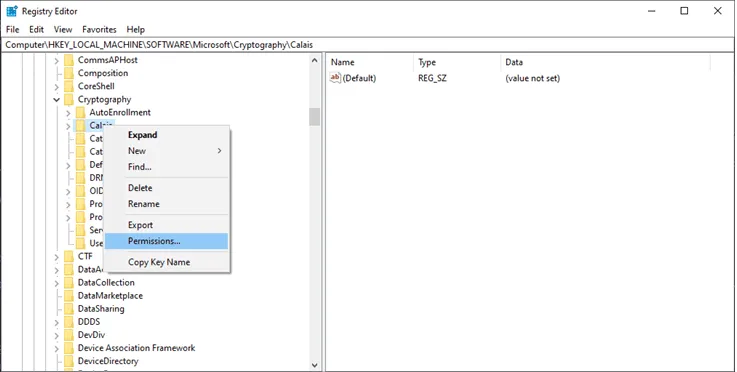Open the Favorites menu
Viewport: 737px width, 372px height.
tap(99, 29)
